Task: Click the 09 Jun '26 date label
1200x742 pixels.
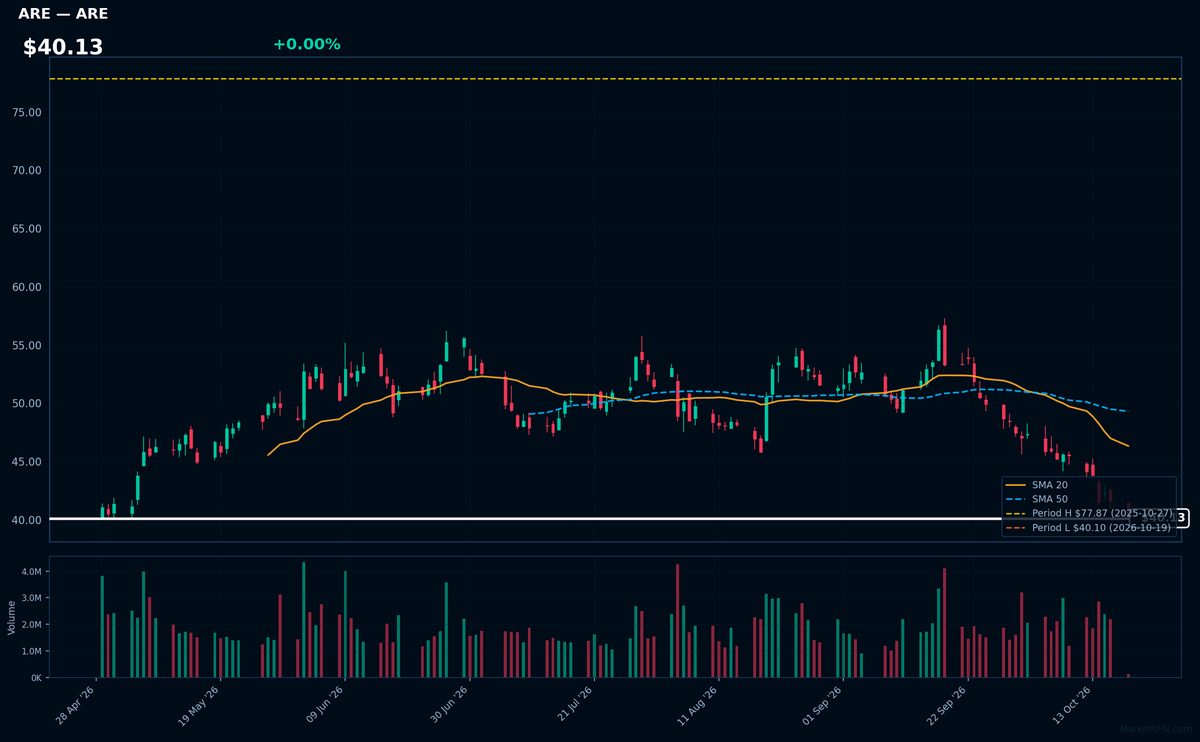Action: point(324,705)
